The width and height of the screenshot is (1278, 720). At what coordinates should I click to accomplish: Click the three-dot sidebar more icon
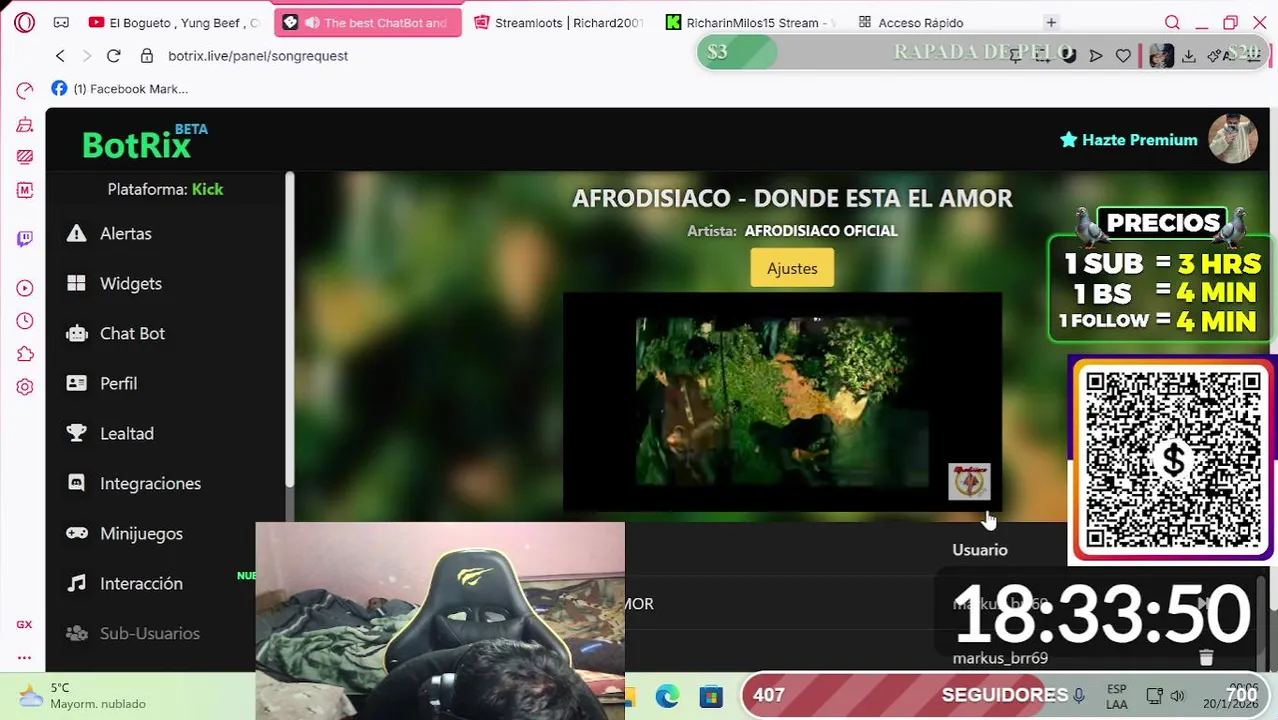pos(24,658)
